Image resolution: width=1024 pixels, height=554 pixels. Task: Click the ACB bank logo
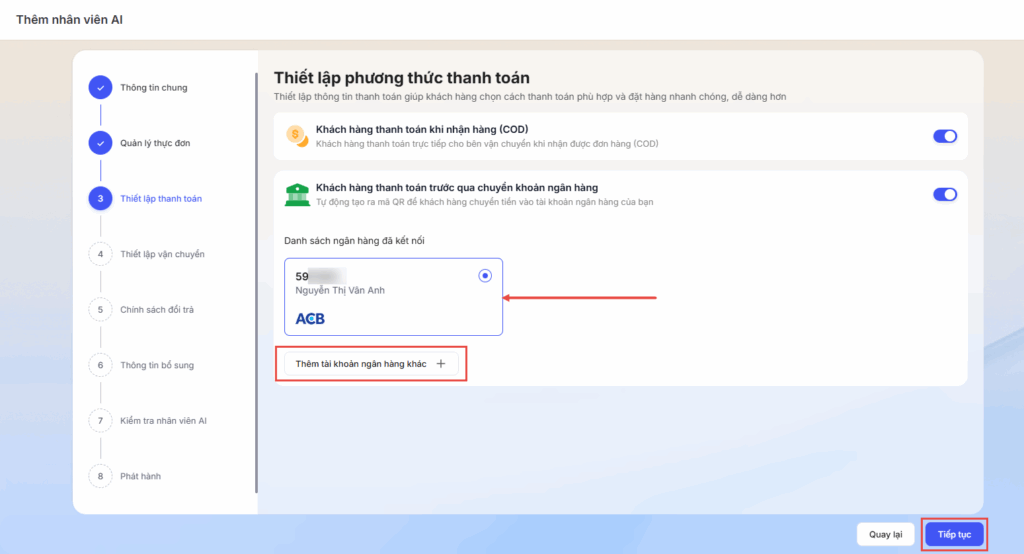[310, 319]
